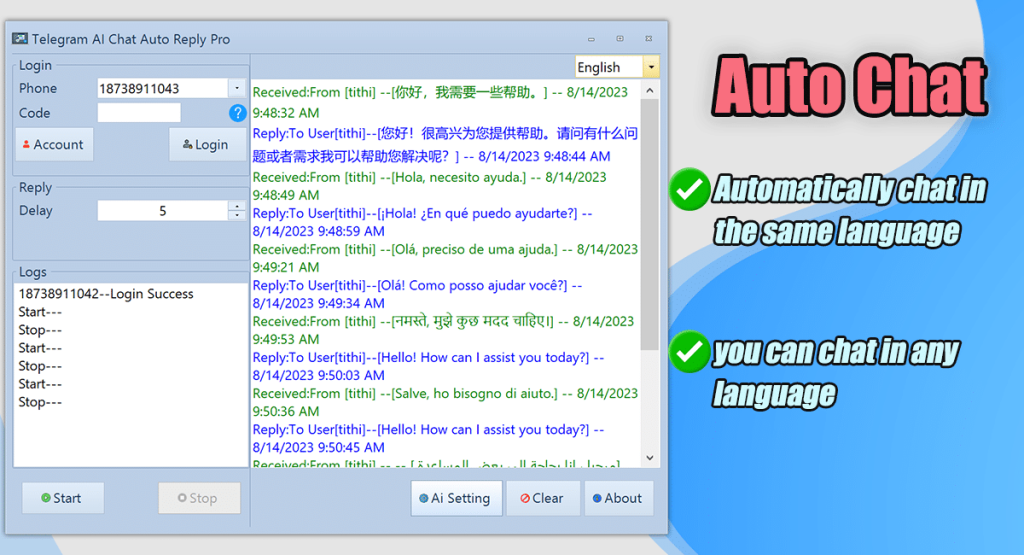Click the chat log scrollbar down arrow
Viewport: 1024px width, 555px height.
click(x=651, y=458)
